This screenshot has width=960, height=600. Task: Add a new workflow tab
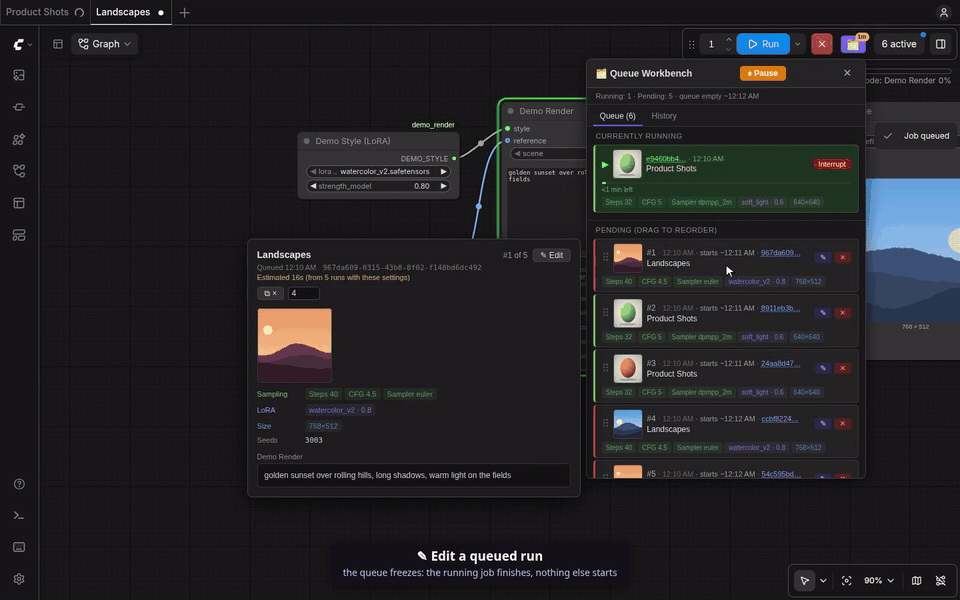click(184, 12)
